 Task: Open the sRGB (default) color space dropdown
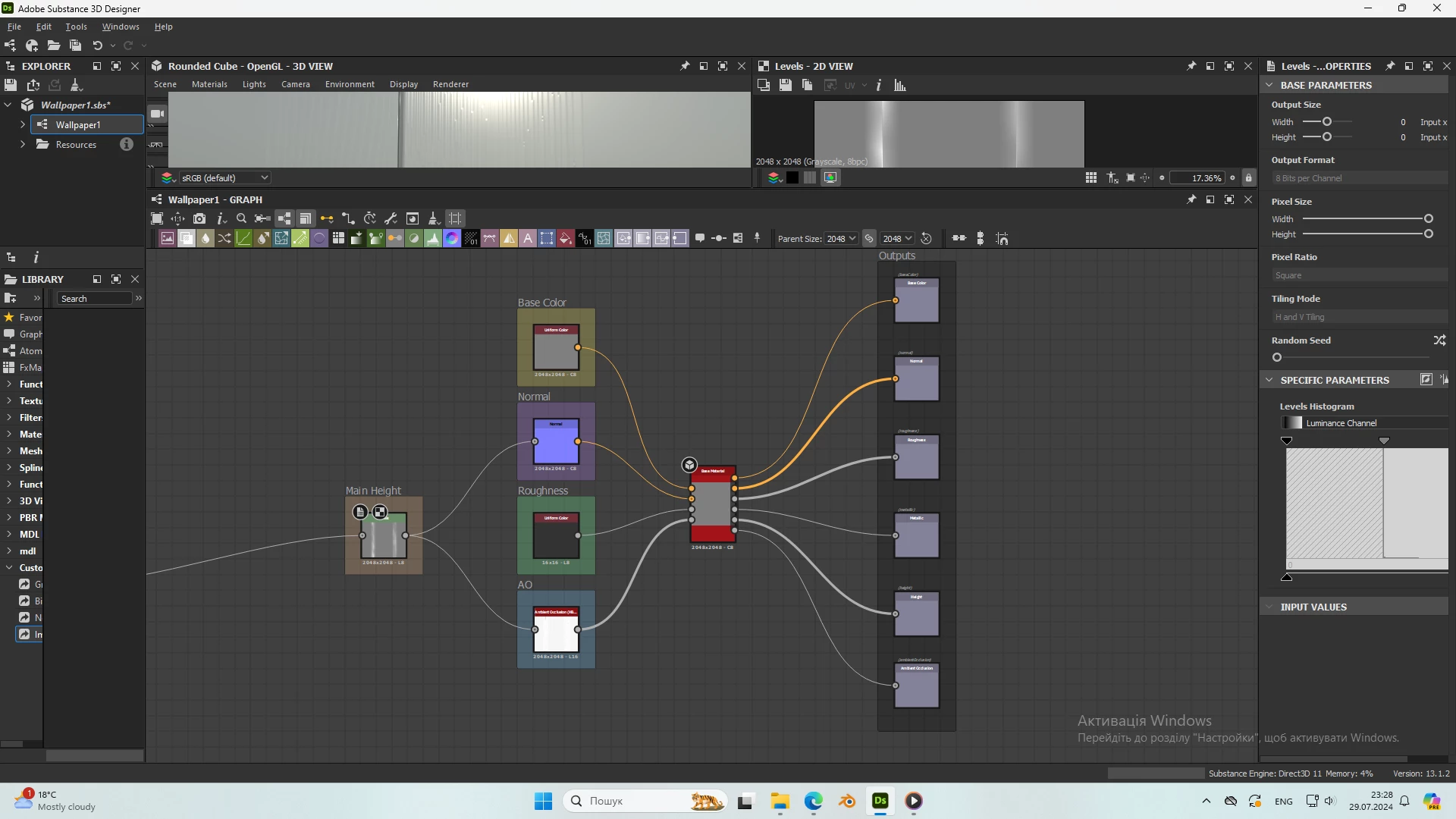point(225,178)
